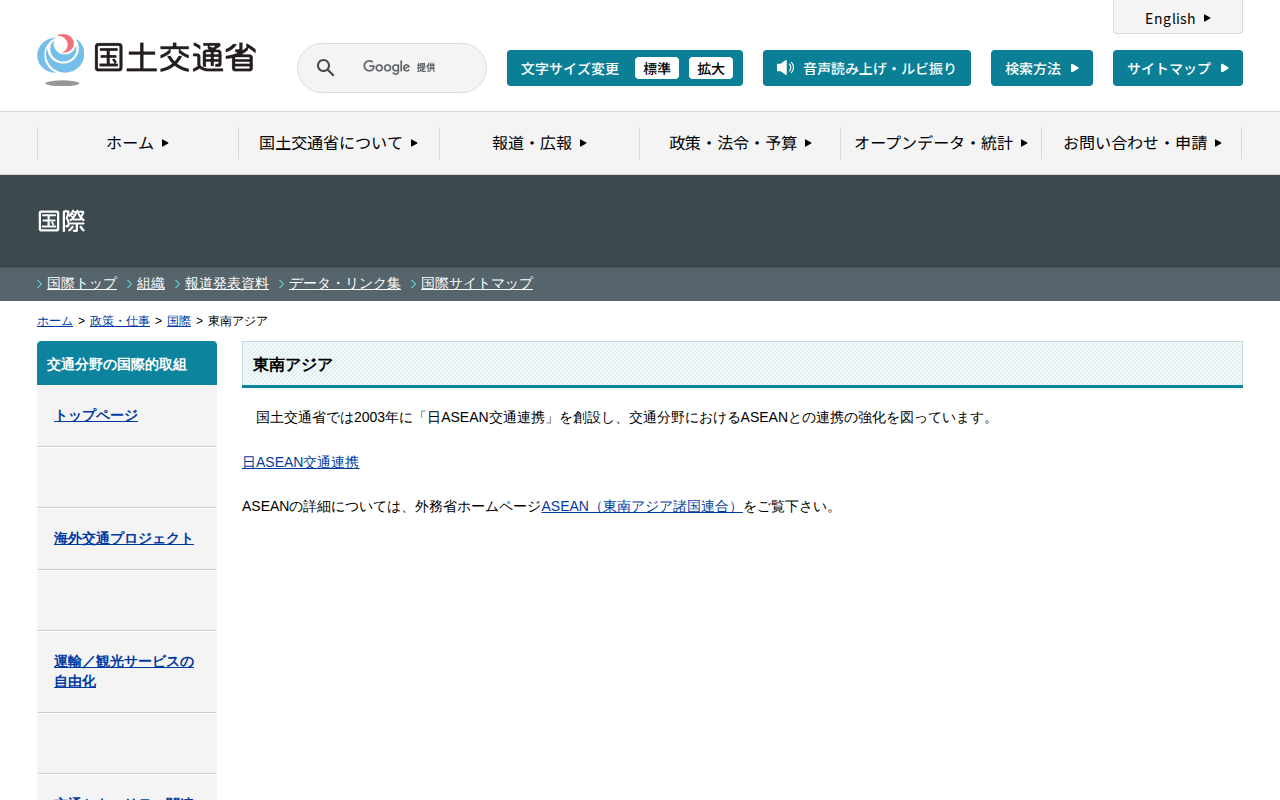1280x800 pixels.
Task: Open the 日ASEAN交通連携 link
Action: point(300,462)
